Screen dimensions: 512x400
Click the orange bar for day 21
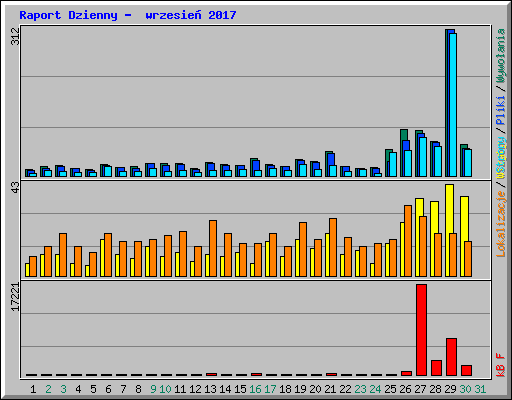coord(333,247)
